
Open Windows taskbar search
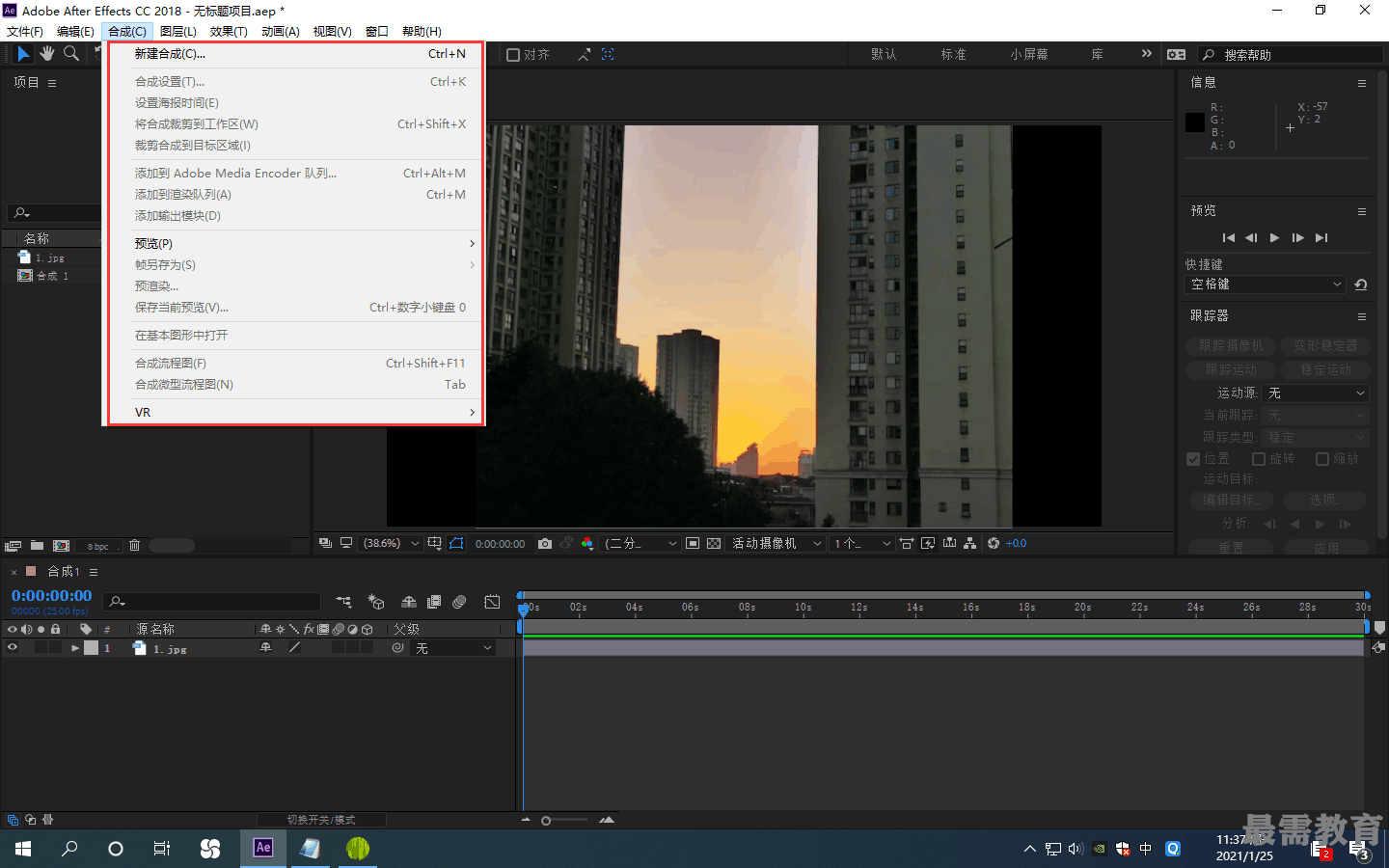click(69, 849)
